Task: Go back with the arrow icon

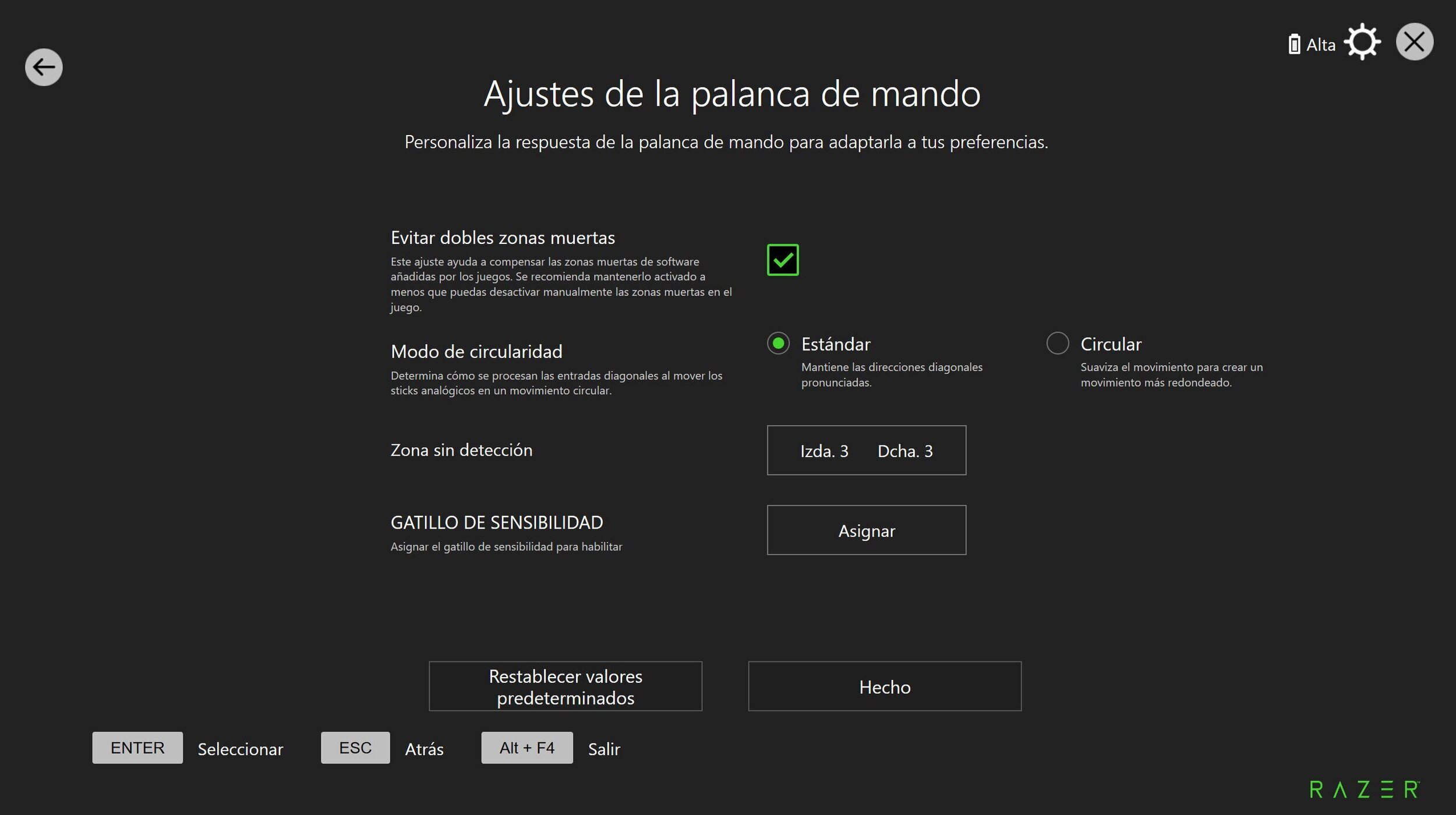Action: point(44,67)
